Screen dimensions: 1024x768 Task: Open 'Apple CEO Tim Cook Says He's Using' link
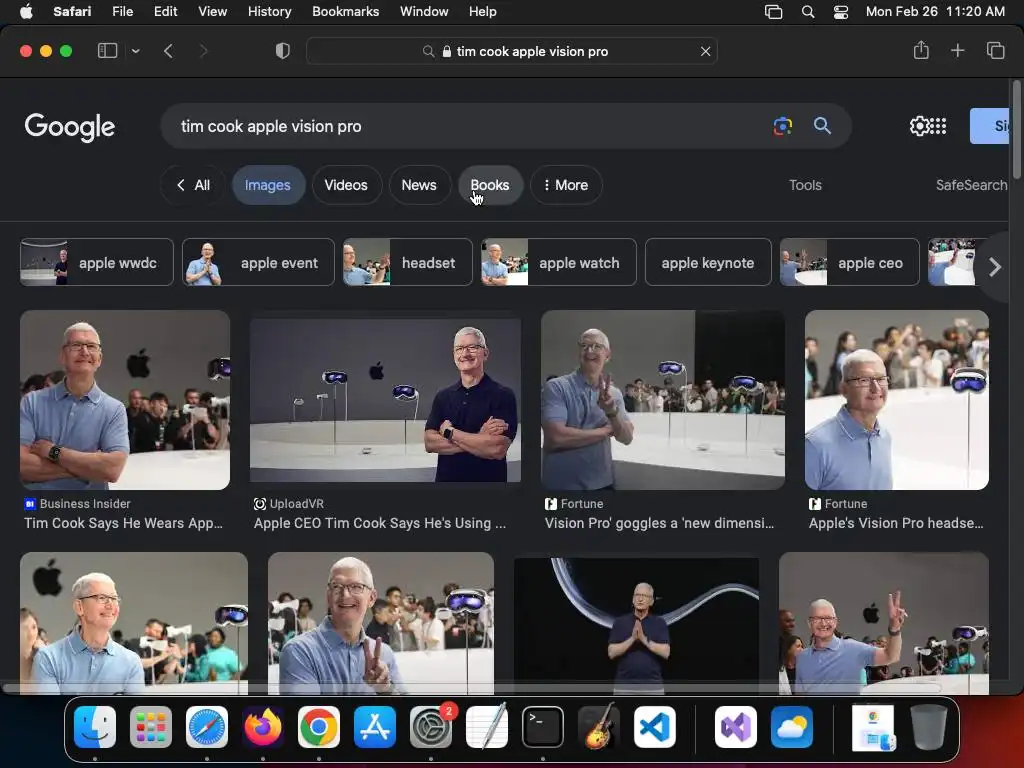click(x=380, y=523)
